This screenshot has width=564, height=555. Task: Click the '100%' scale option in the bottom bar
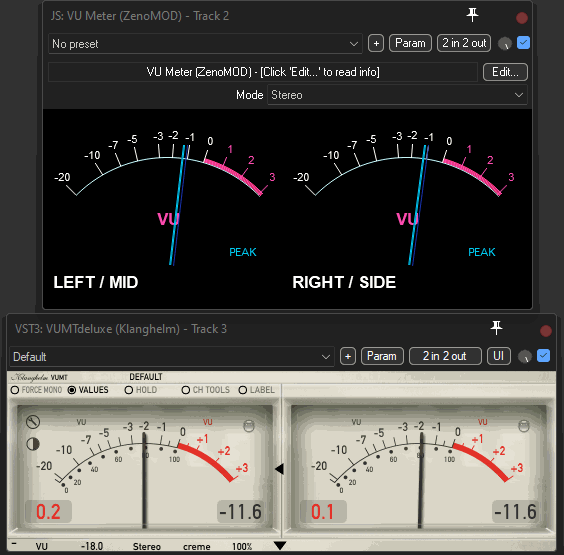242,546
